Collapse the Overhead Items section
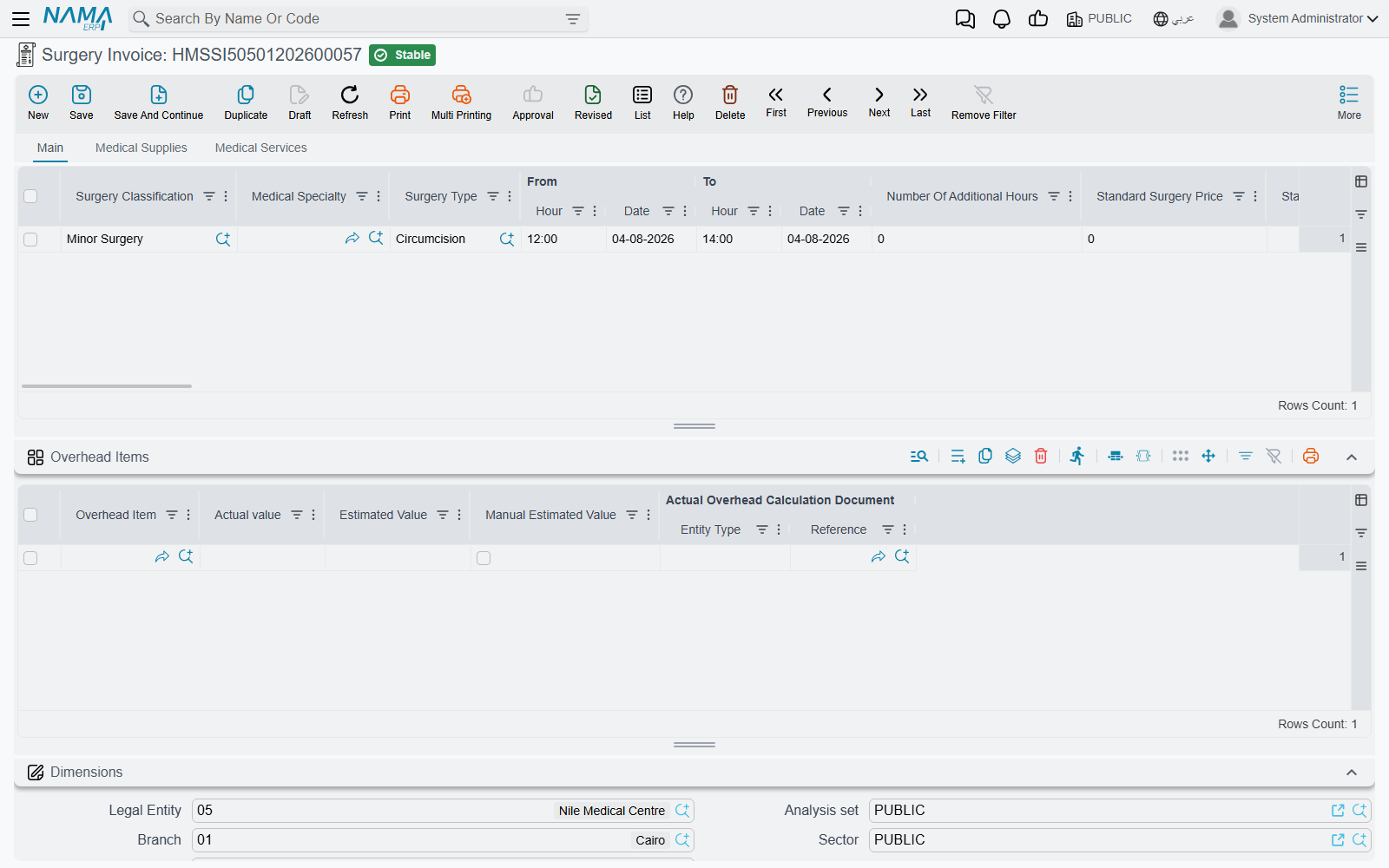1389x868 pixels. [x=1352, y=457]
